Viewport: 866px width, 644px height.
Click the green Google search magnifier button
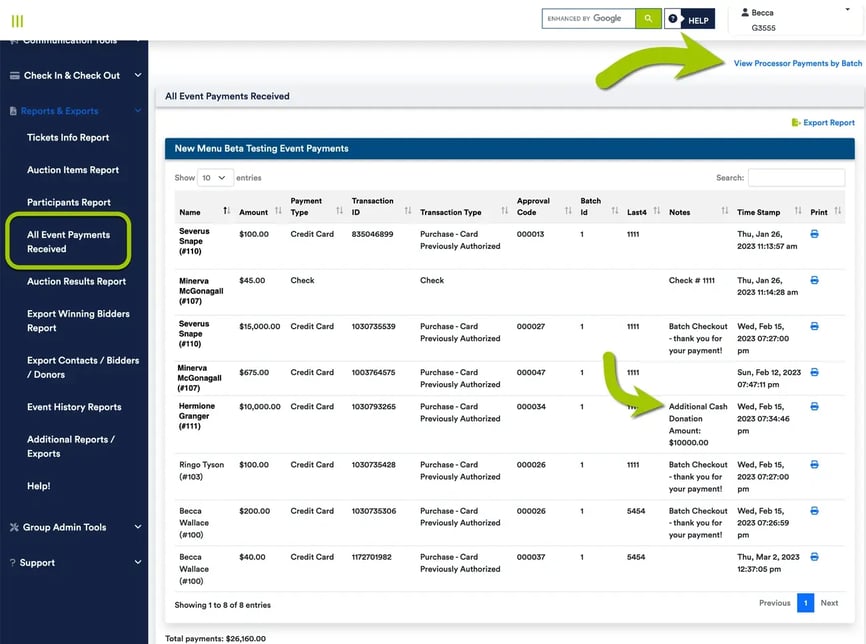649,18
